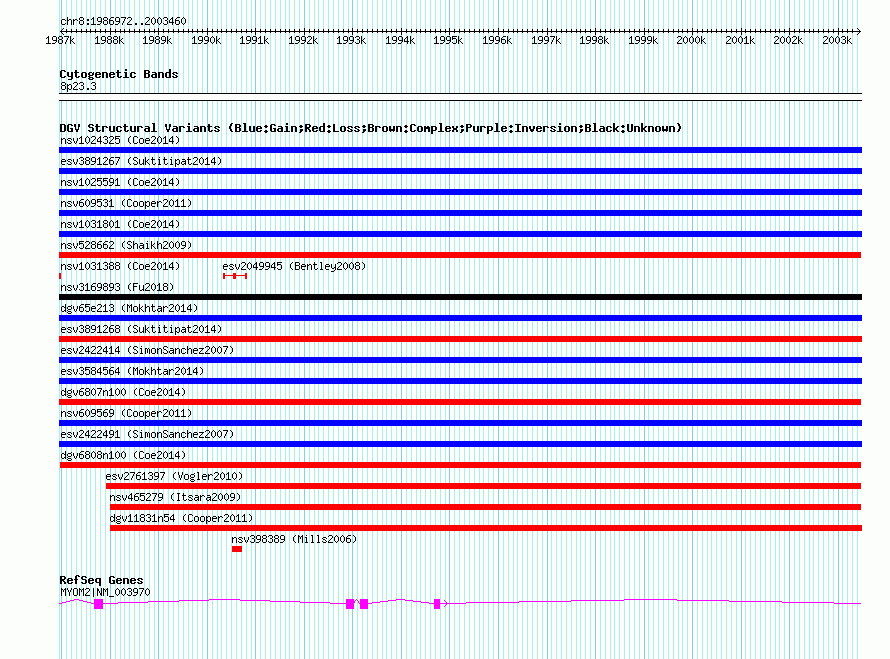This screenshot has height=659, width=890.
Task: Select the nsv465279 (Itsara2009) variant label
Action: click(175, 497)
